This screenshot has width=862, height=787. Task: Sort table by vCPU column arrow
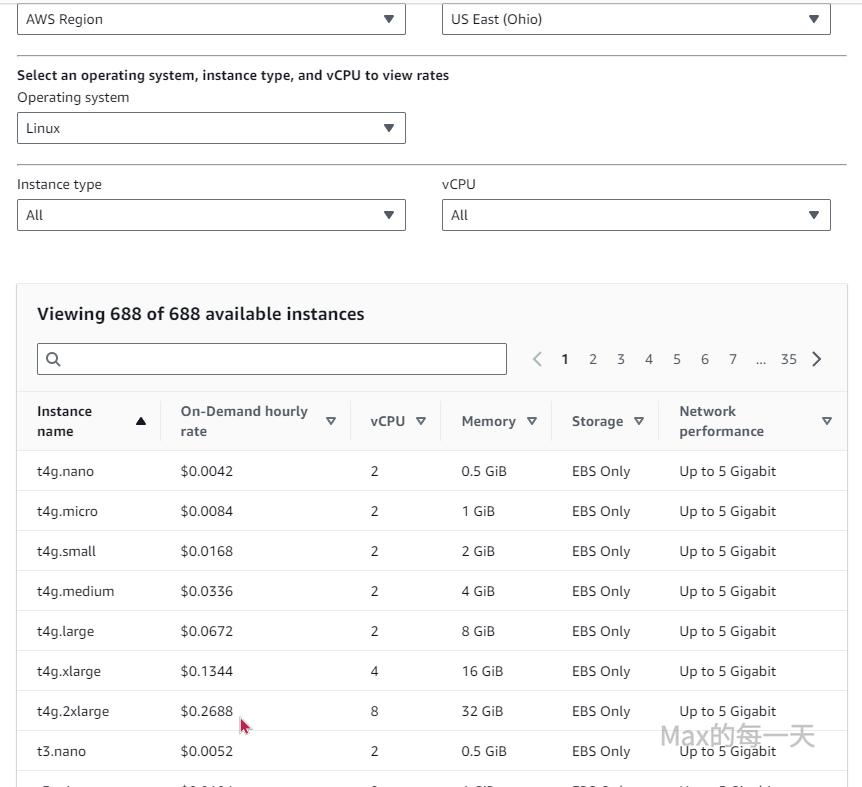[x=421, y=422]
